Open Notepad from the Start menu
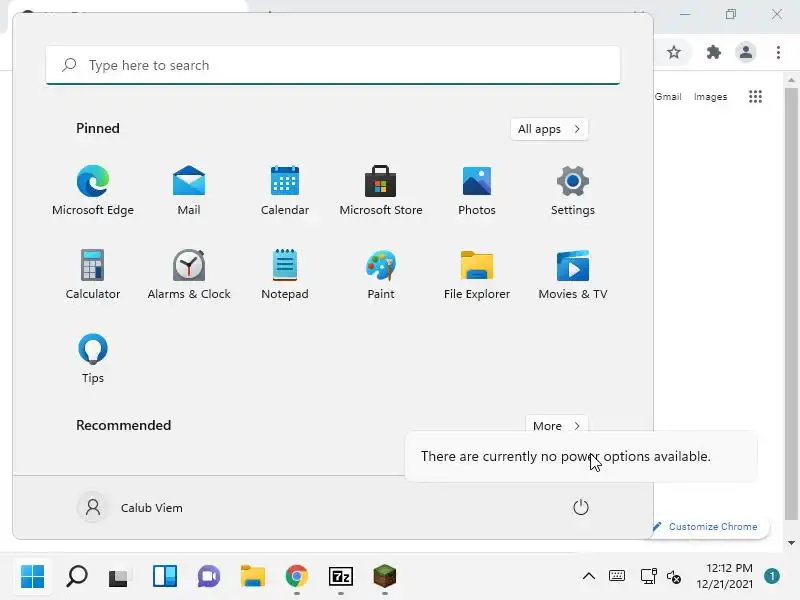 tap(285, 274)
